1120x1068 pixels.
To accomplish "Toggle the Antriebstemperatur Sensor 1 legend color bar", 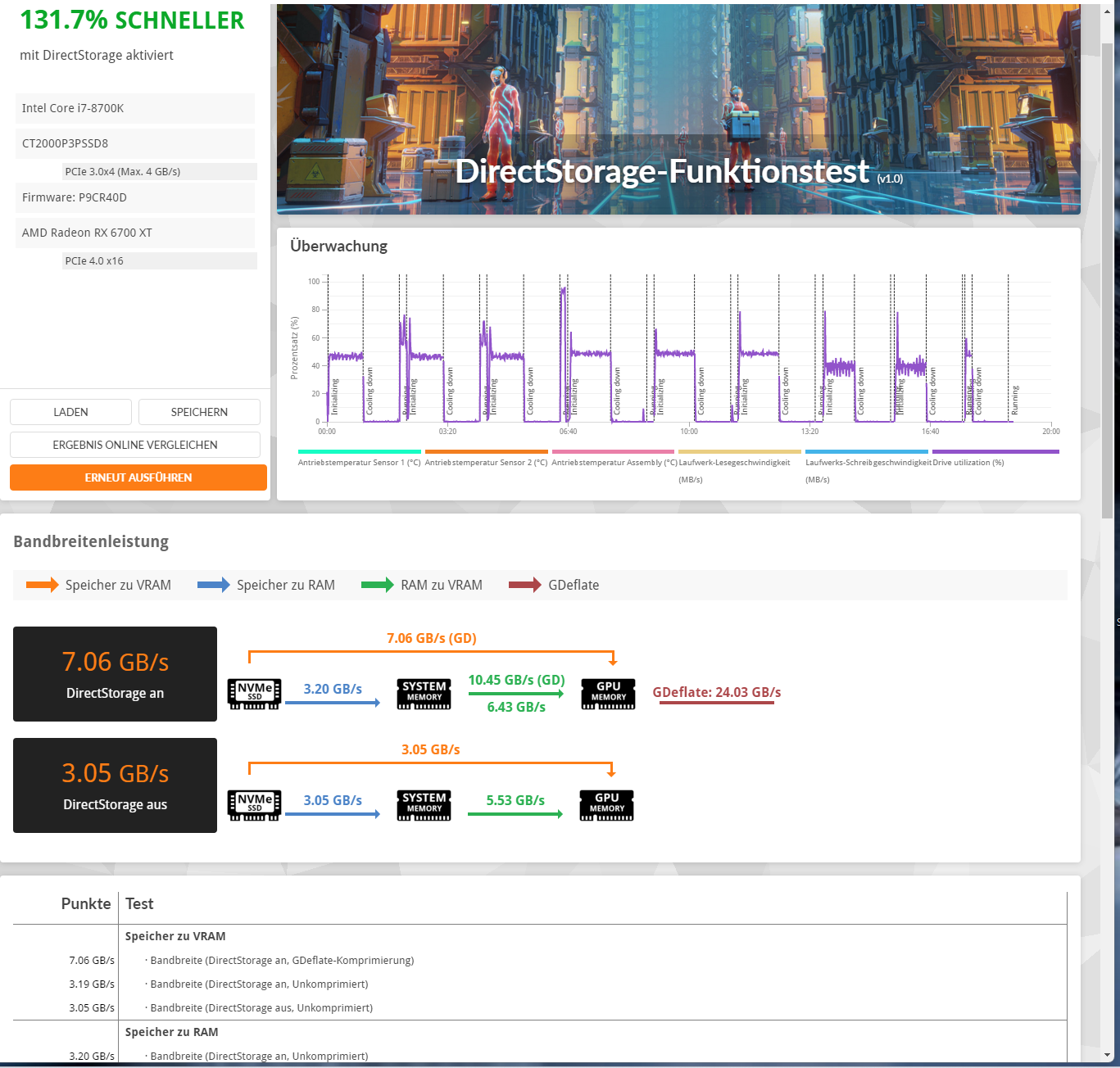I will (360, 451).
